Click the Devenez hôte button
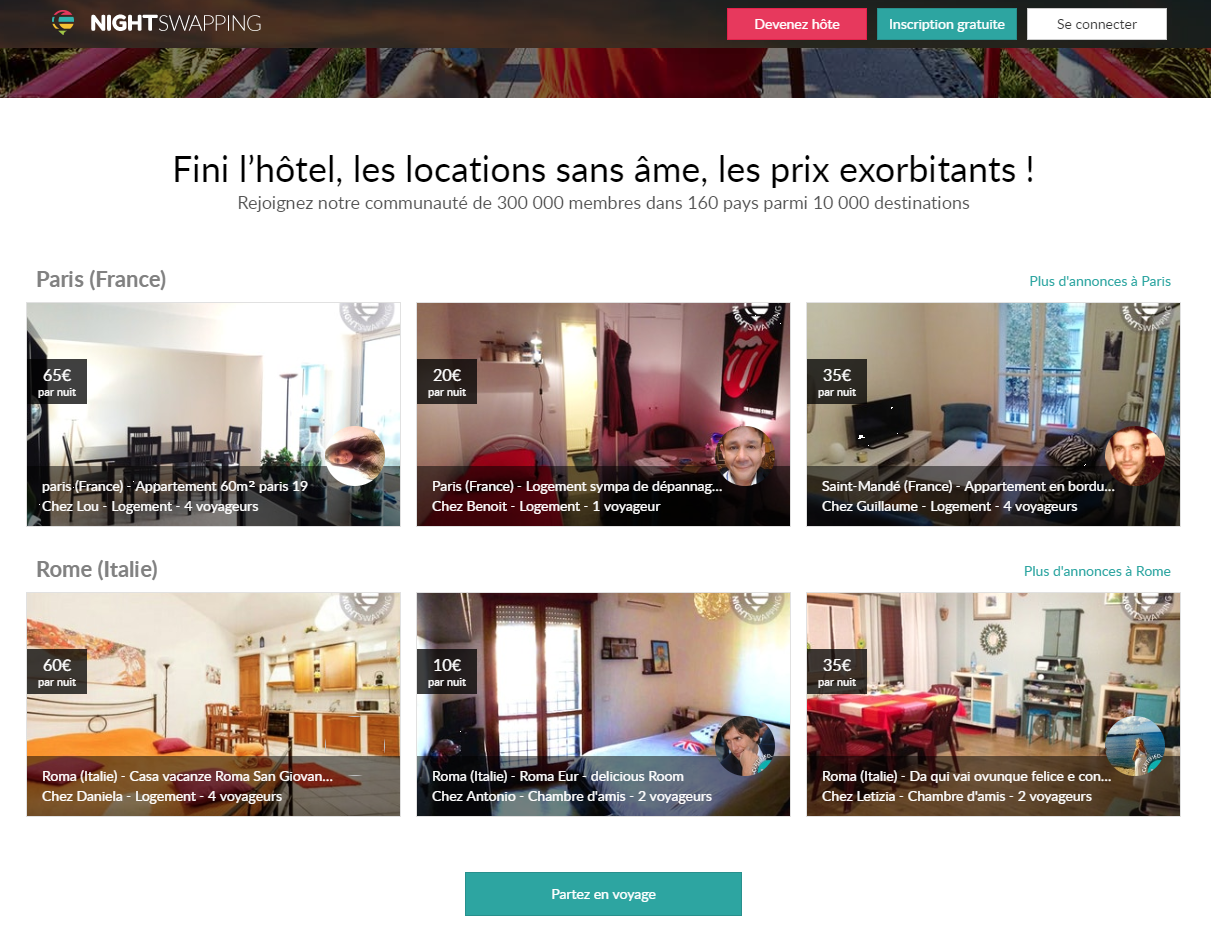 pos(797,24)
